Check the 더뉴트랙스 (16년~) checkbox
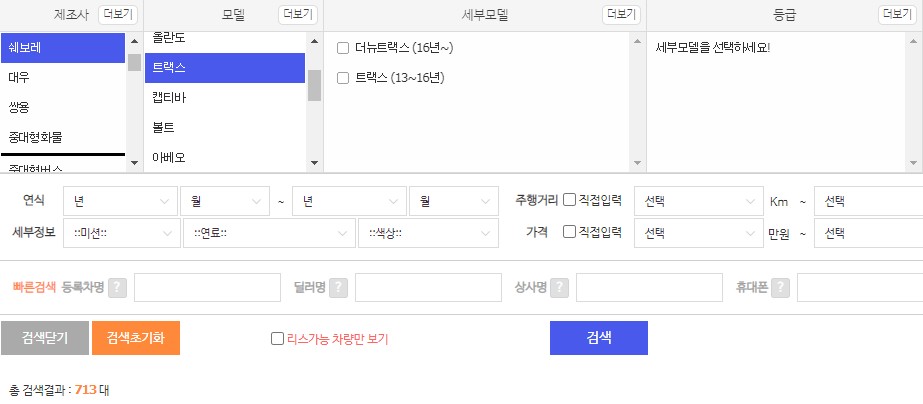 343,48
